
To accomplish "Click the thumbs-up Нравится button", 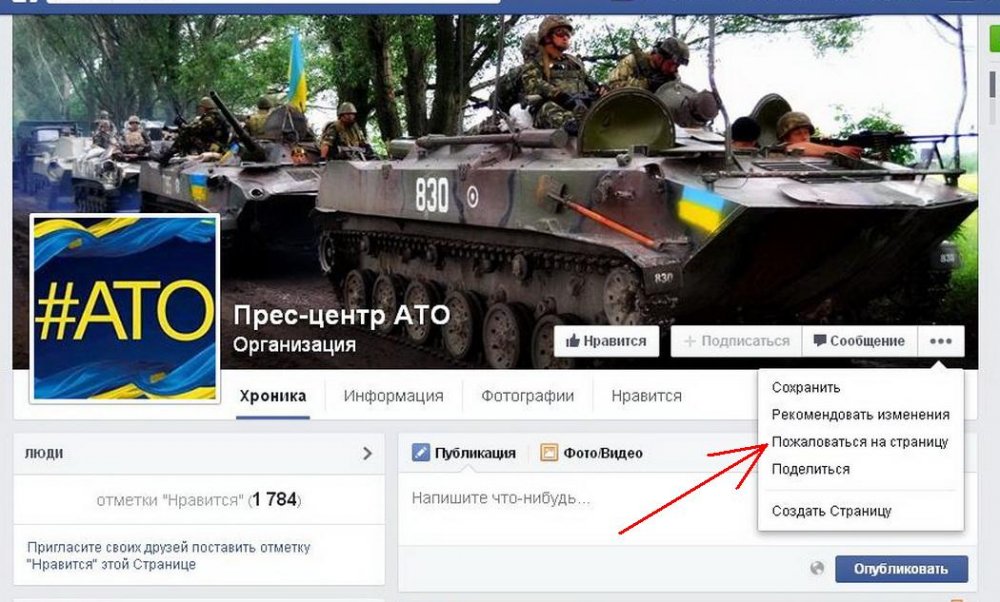I will pos(606,341).
